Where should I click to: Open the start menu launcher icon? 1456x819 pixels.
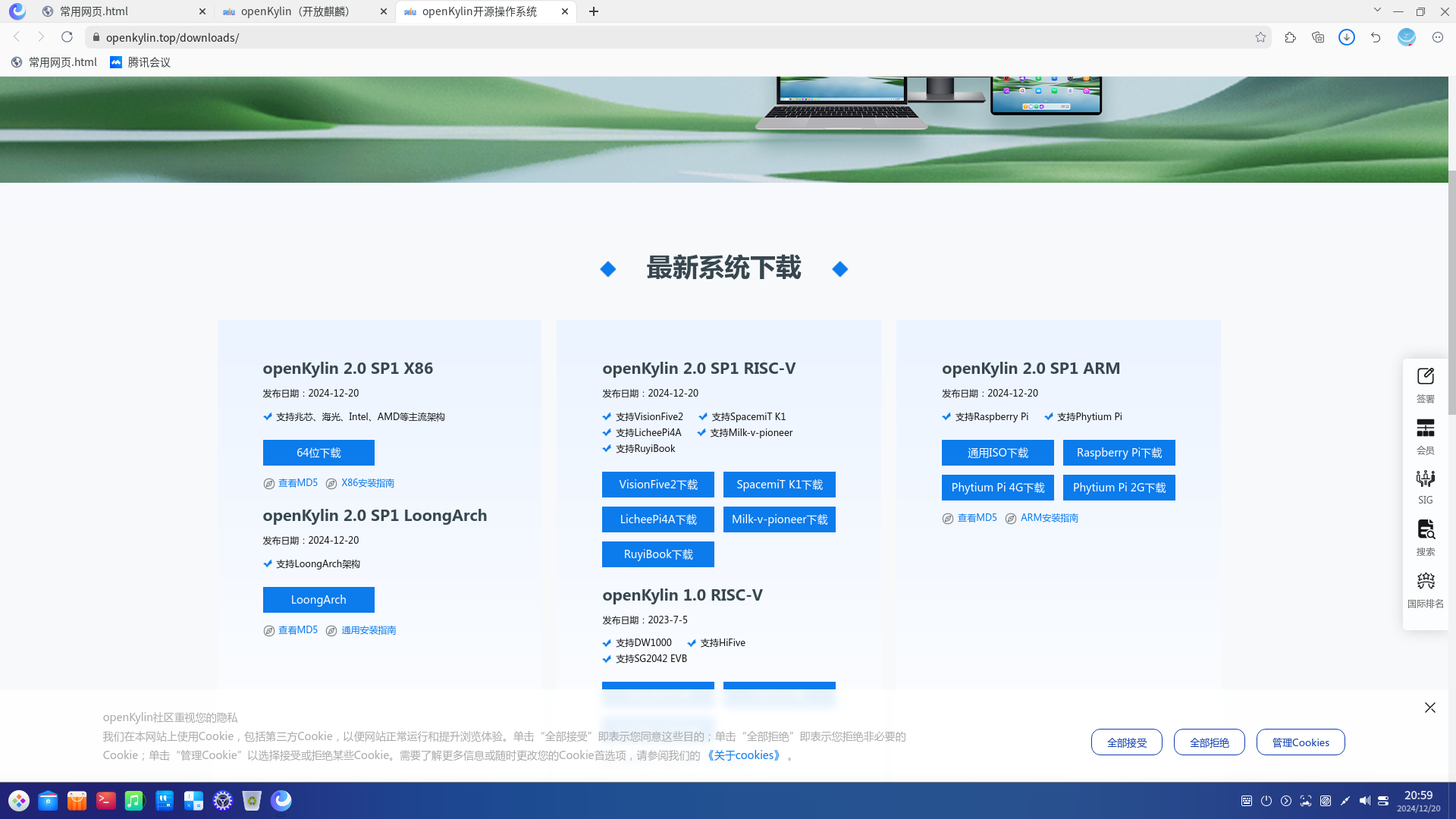click(19, 801)
